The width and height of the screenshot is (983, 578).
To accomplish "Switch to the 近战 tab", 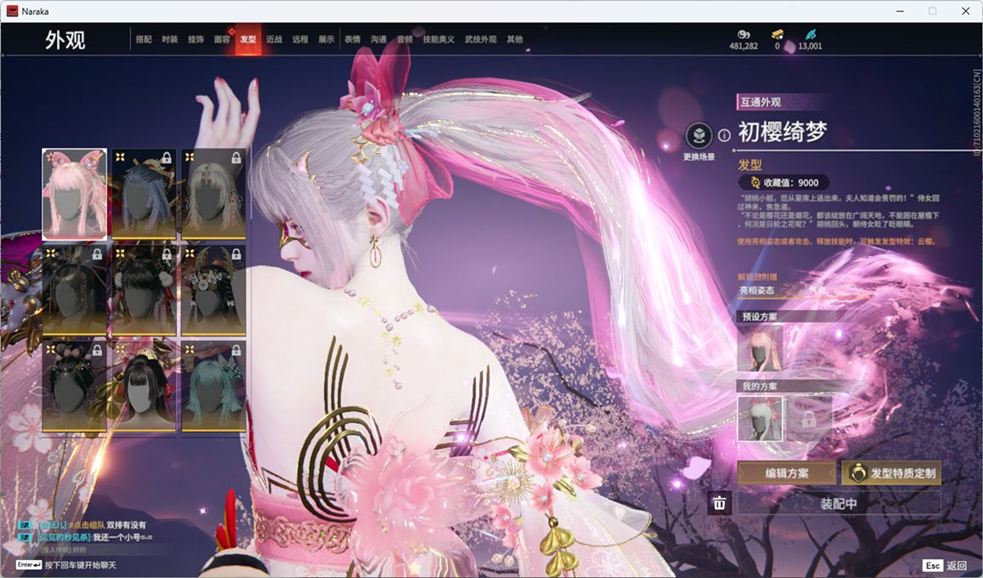I will (274, 39).
